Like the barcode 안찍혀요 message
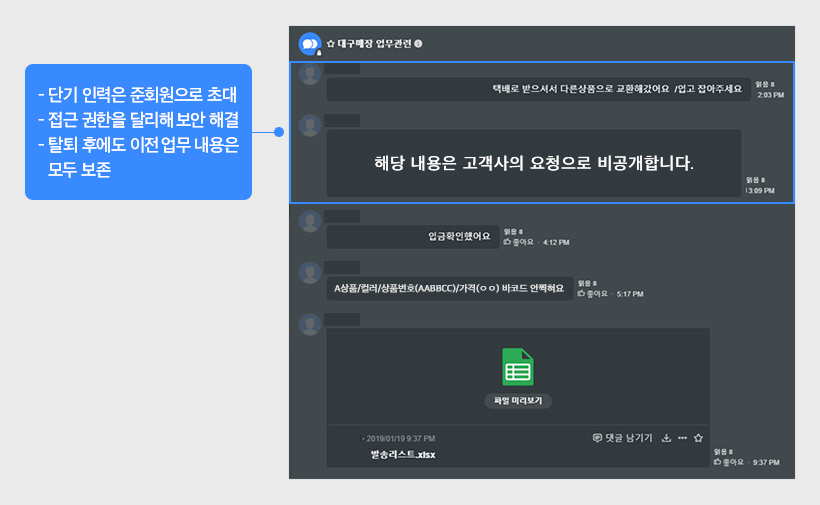Viewport: 820px width, 505px height. [x=594, y=294]
